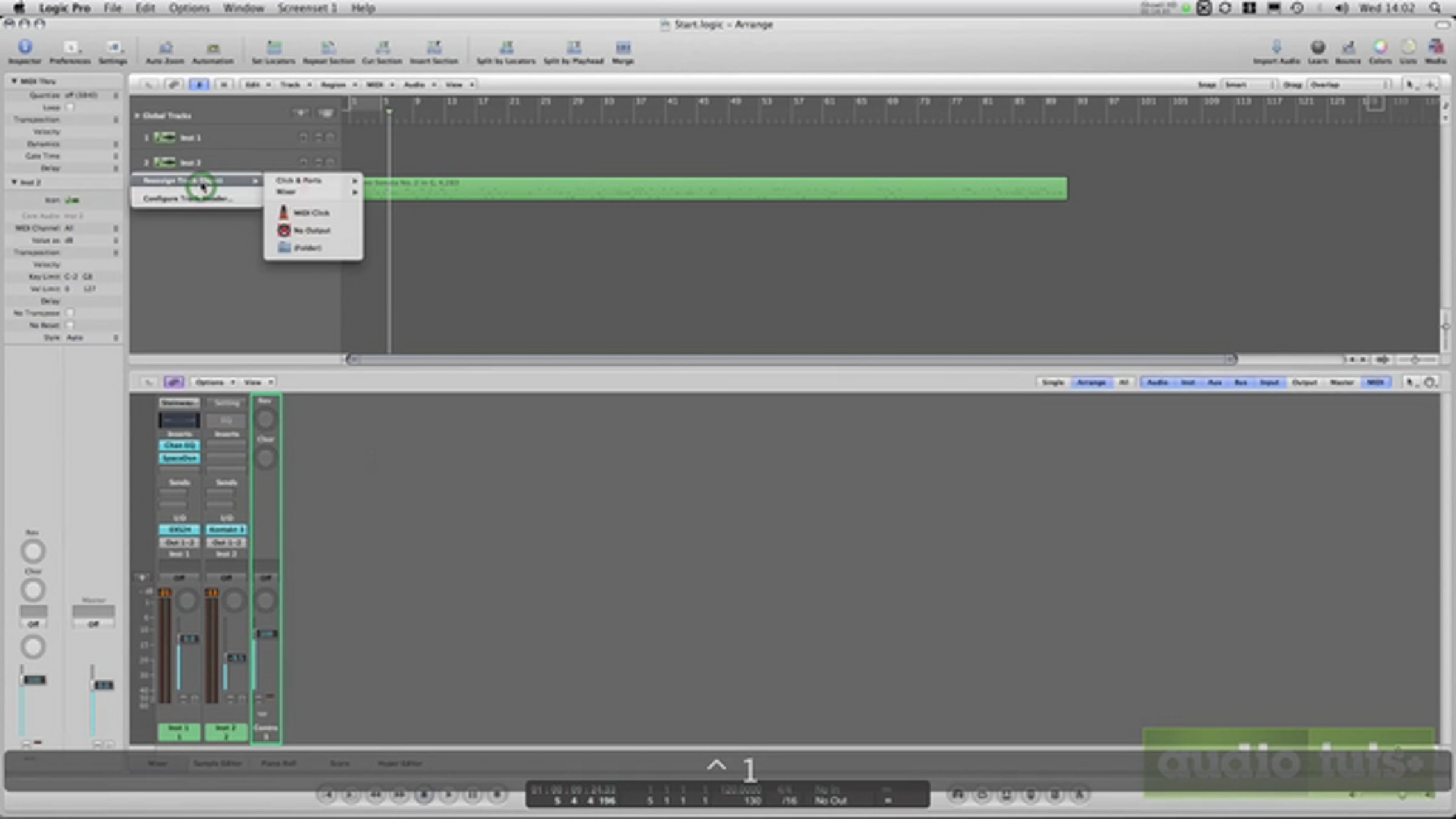Click the Inst 2 channel strip name
This screenshot has height=819, width=1456.
[x=226, y=732]
